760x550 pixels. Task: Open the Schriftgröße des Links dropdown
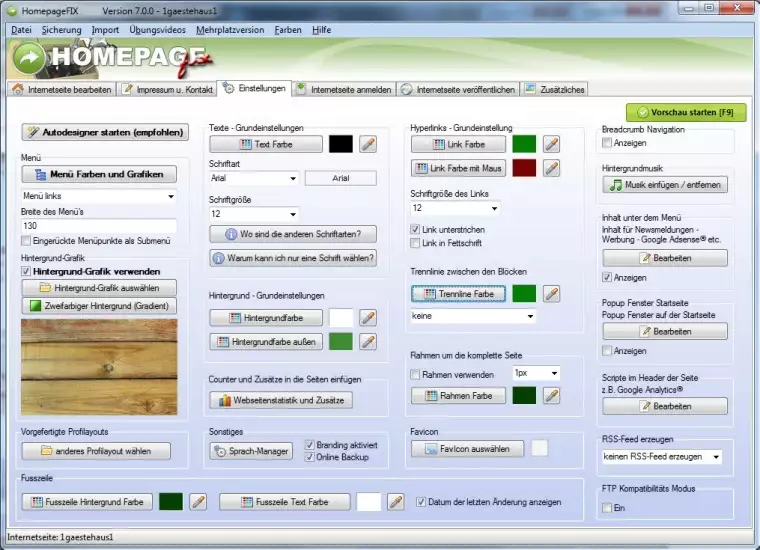[x=455, y=208]
